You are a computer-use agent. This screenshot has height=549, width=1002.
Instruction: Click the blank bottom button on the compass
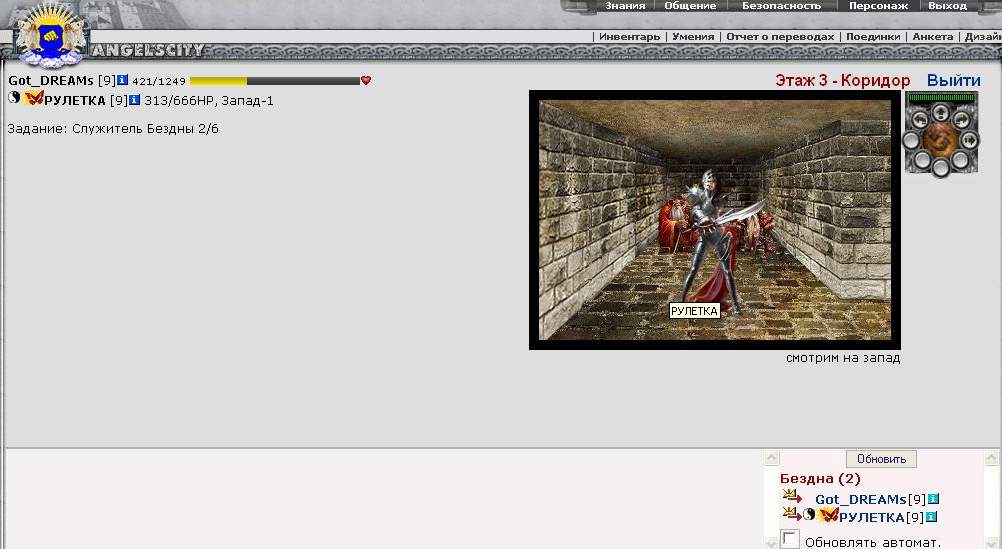(x=941, y=168)
